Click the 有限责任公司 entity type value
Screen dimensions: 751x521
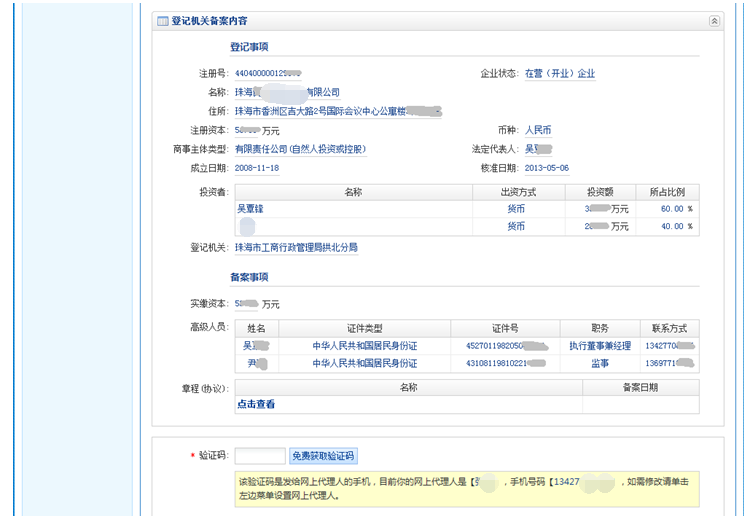tap(300, 150)
